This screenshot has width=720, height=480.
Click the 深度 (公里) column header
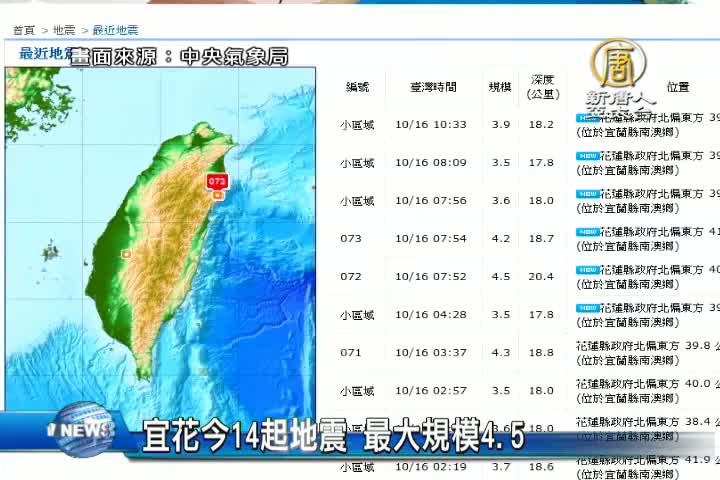(x=543, y=87)
